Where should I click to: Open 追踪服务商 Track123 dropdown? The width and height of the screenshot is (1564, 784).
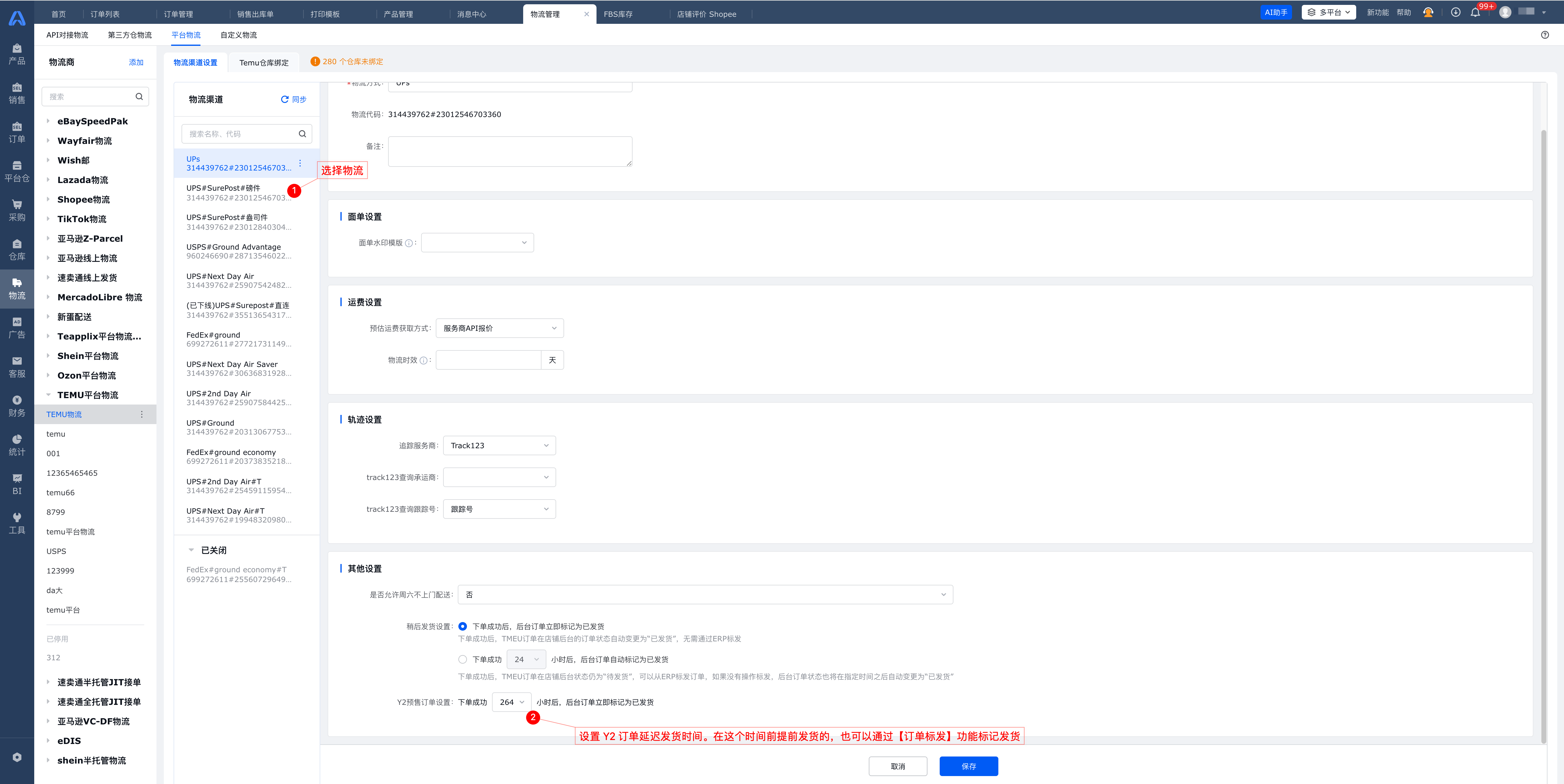tap(499, 445)
